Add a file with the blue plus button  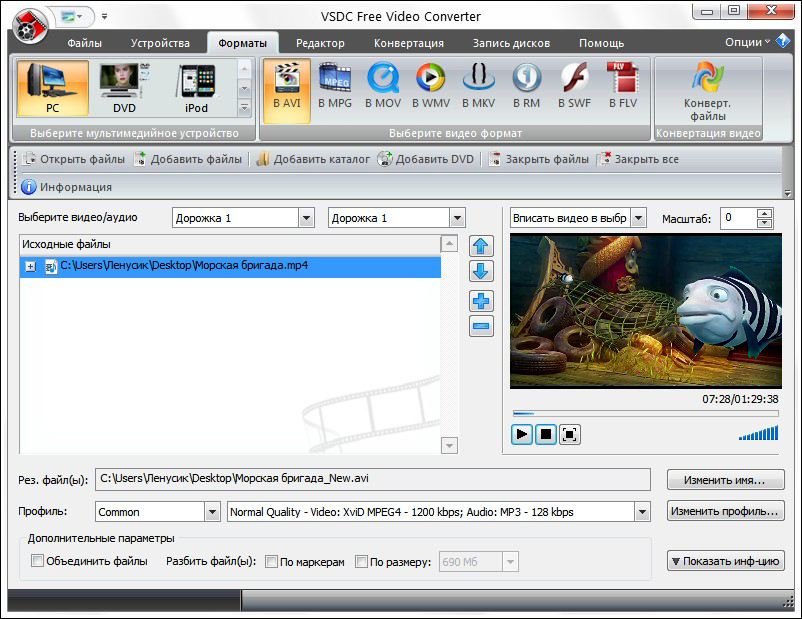pyautogui.click(x=481, y=301)
